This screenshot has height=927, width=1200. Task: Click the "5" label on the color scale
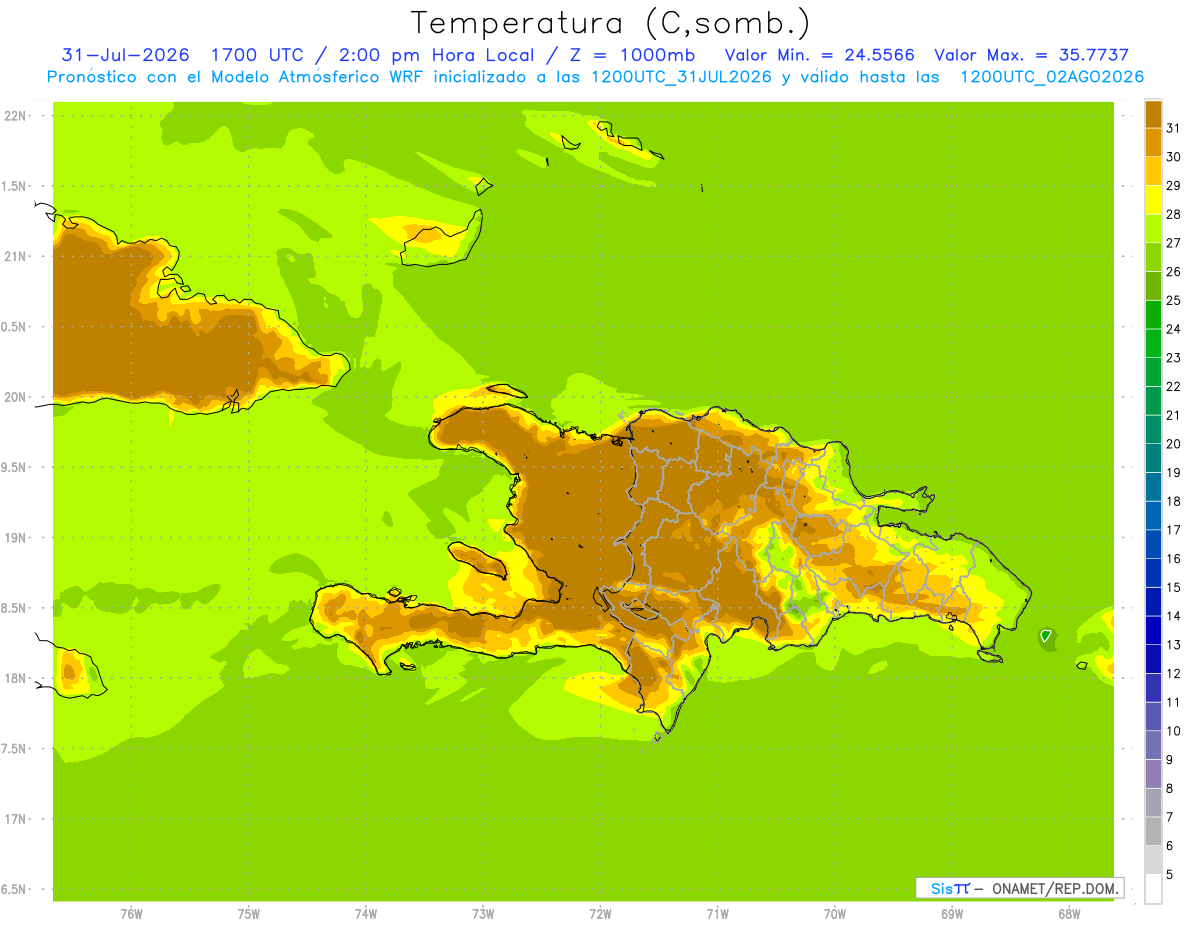[x=1170, y=875]
